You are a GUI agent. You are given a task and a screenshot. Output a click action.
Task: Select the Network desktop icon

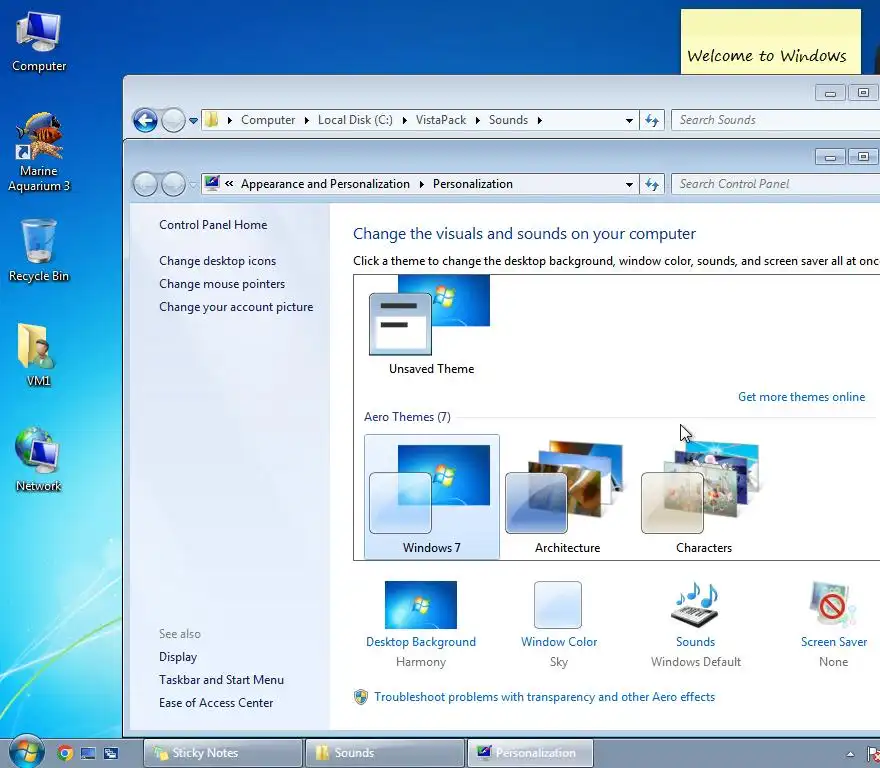tap(38, 460)
